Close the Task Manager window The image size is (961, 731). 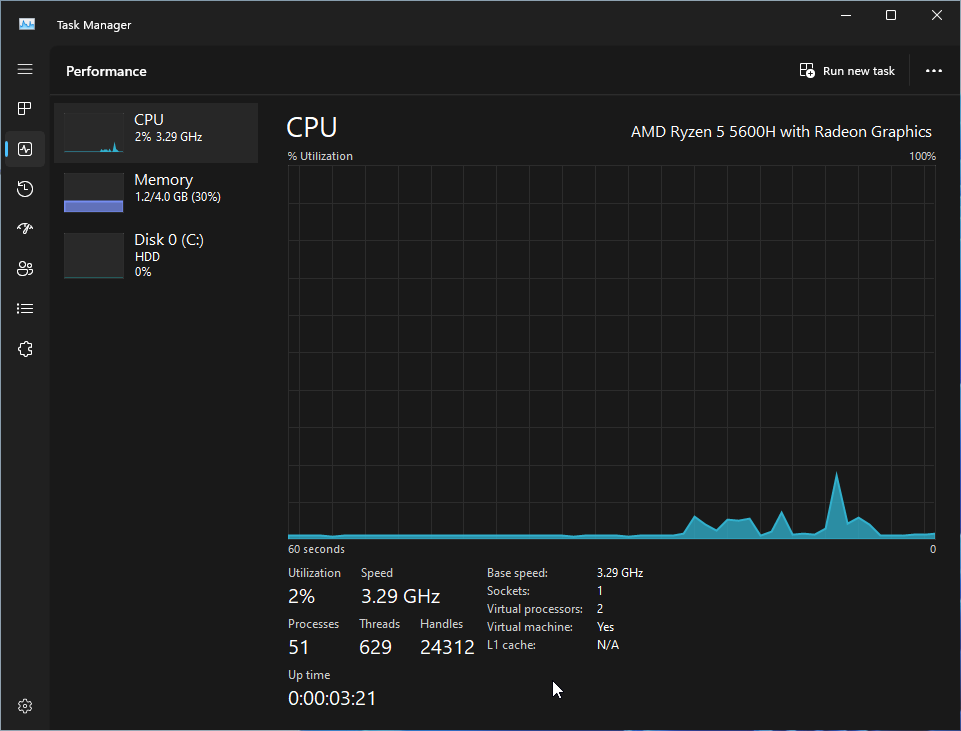(936, 15)
